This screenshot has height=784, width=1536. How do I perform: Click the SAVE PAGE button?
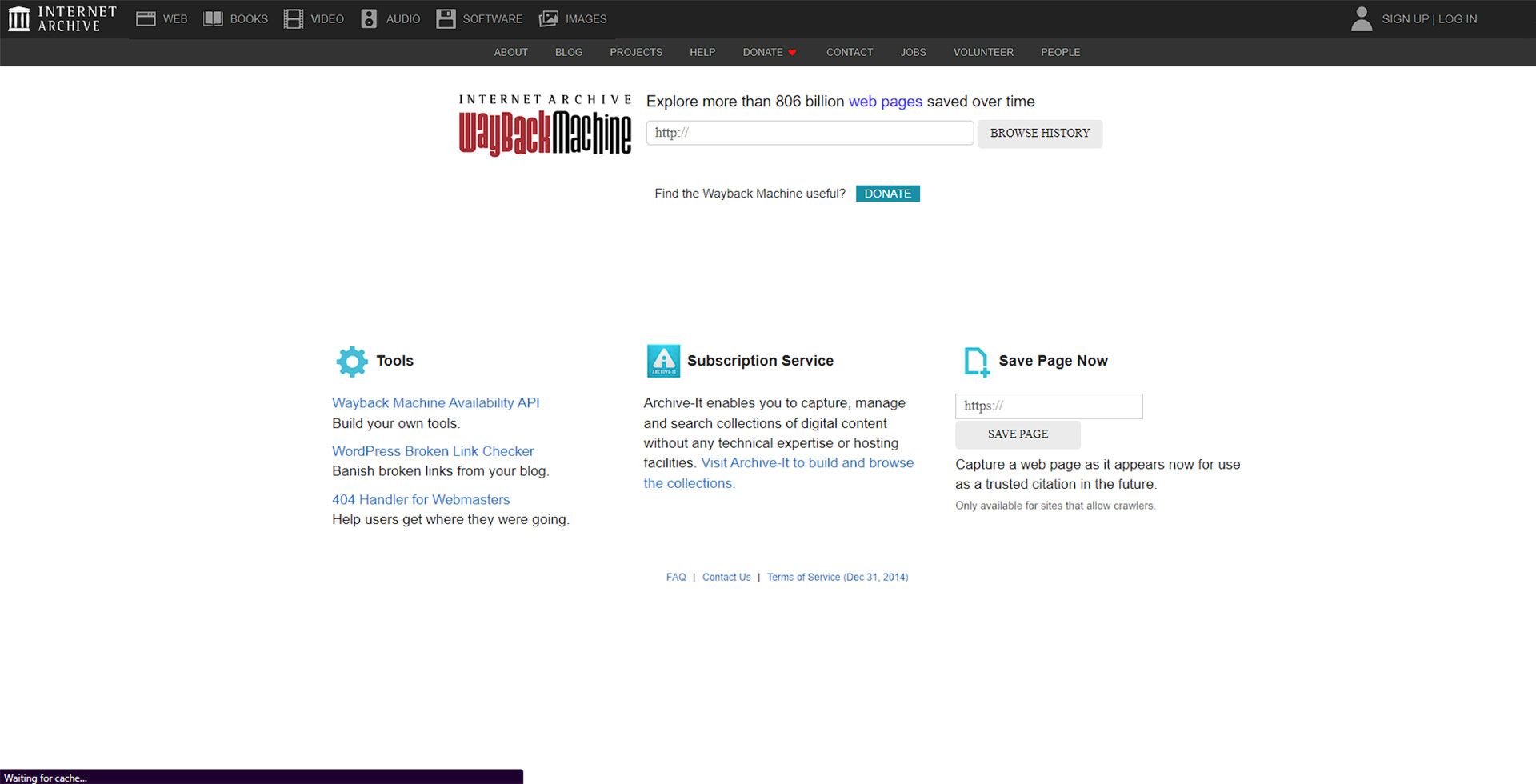(x=1018, y=434)
